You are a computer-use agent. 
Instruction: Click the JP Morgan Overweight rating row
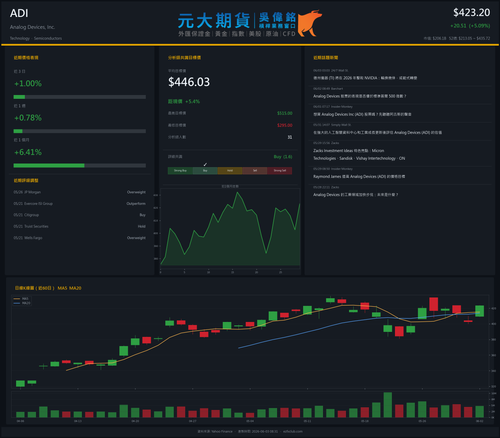[80, 192]
